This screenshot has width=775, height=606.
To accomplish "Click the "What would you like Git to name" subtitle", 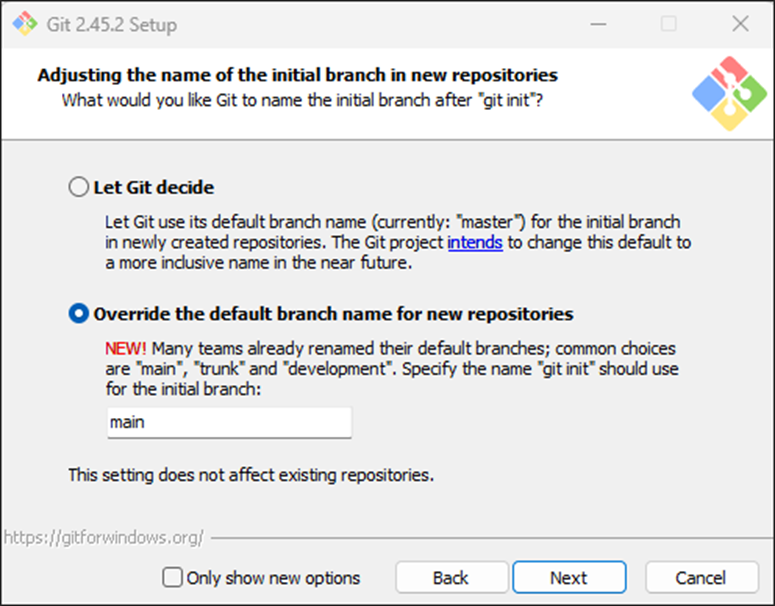I will pyautogui.click(x=304, y=100).
